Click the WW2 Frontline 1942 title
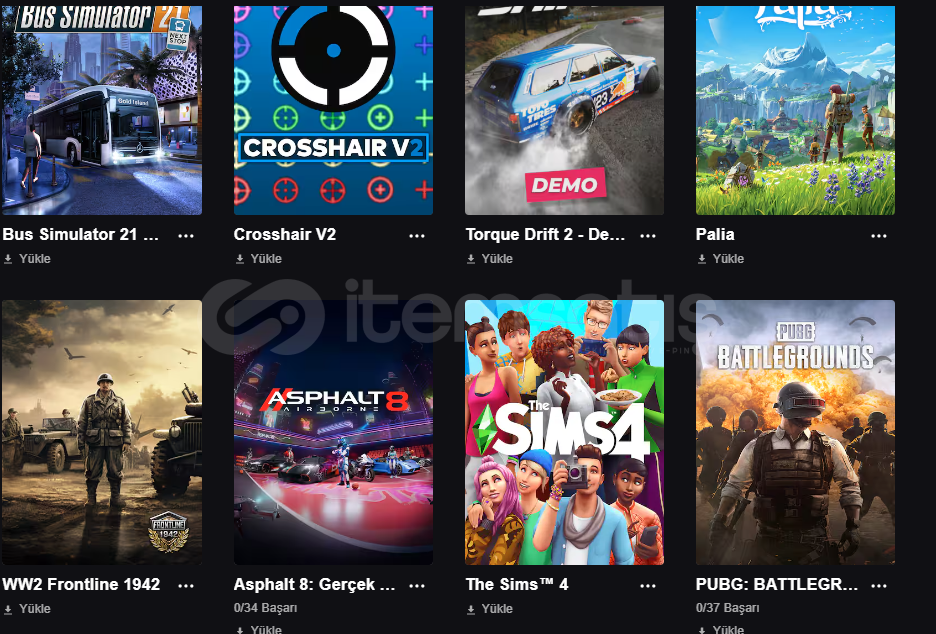 (81, 584)
